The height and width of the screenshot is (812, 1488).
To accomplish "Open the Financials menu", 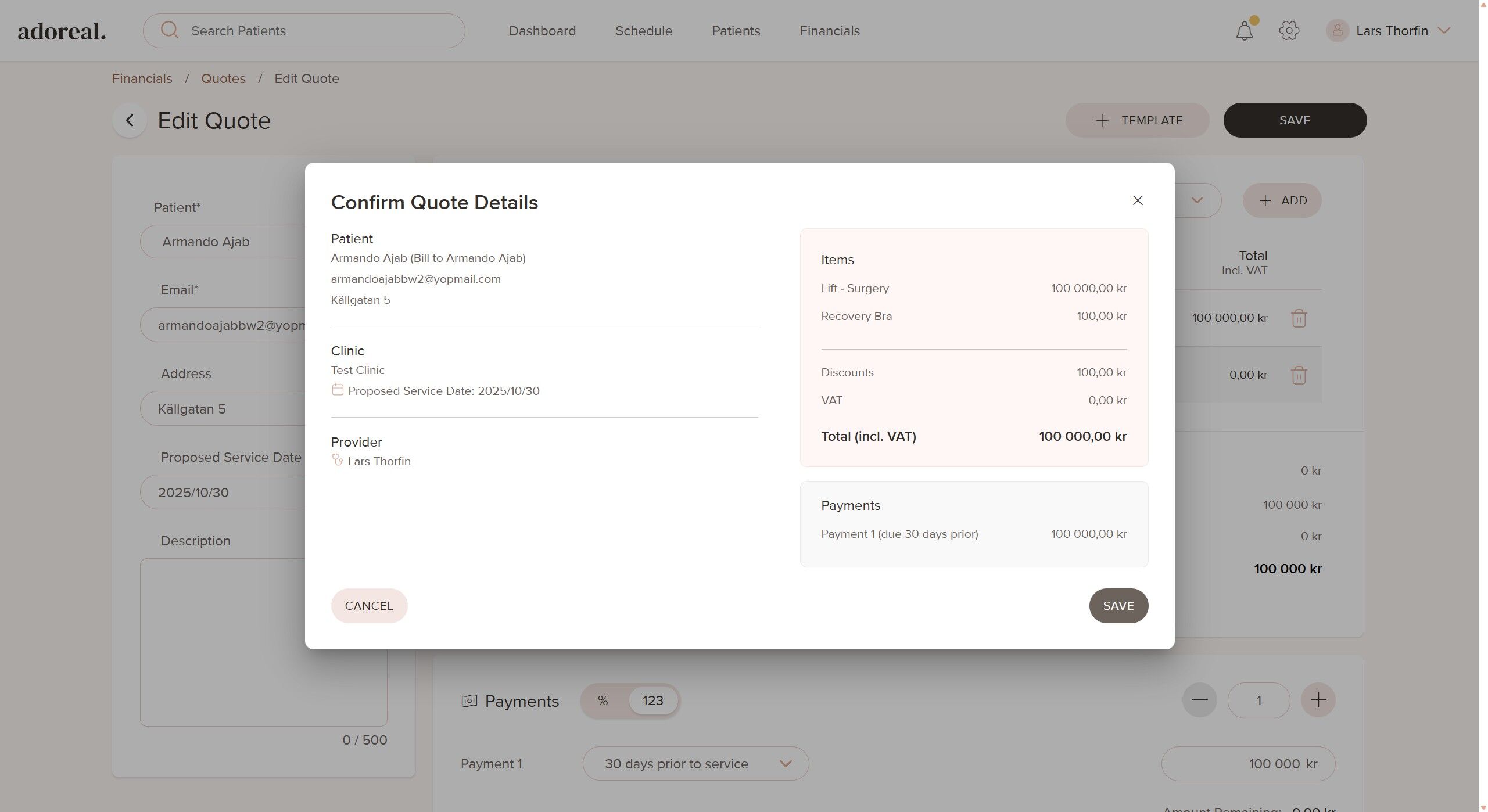I will pyautogui.click(x=829, y=31).
